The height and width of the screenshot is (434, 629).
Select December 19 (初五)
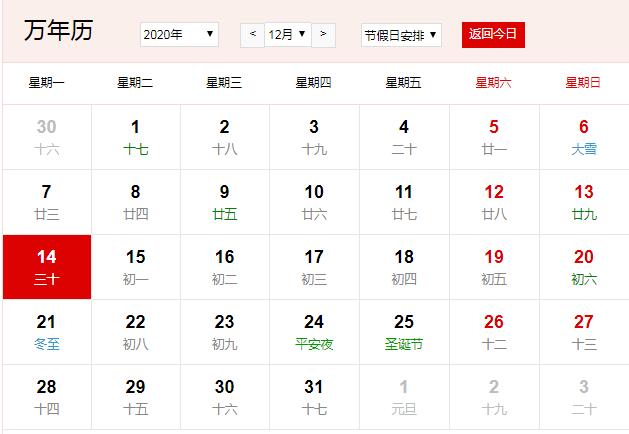click(494, 267)
